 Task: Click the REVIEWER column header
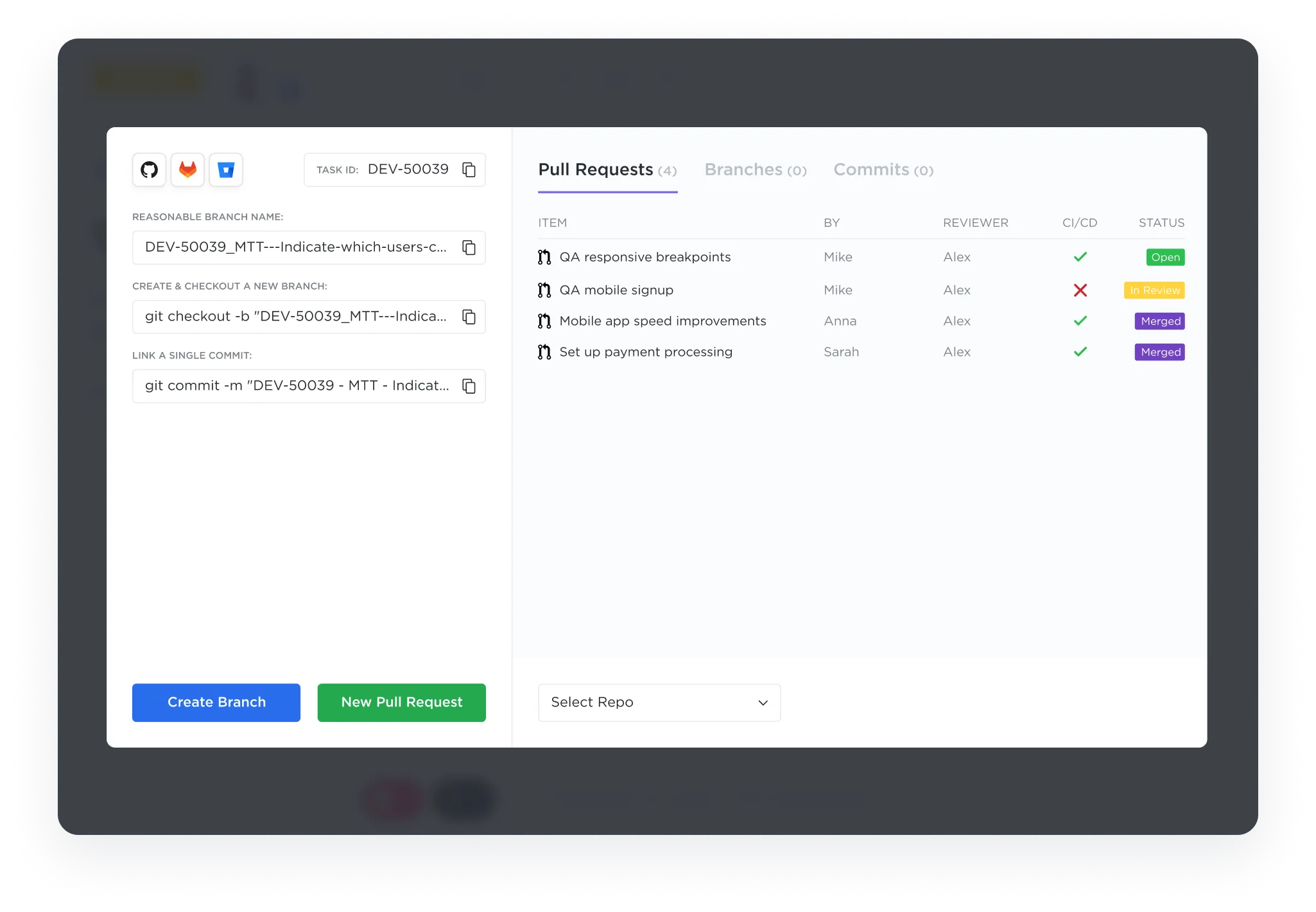(x=976, y=223)
